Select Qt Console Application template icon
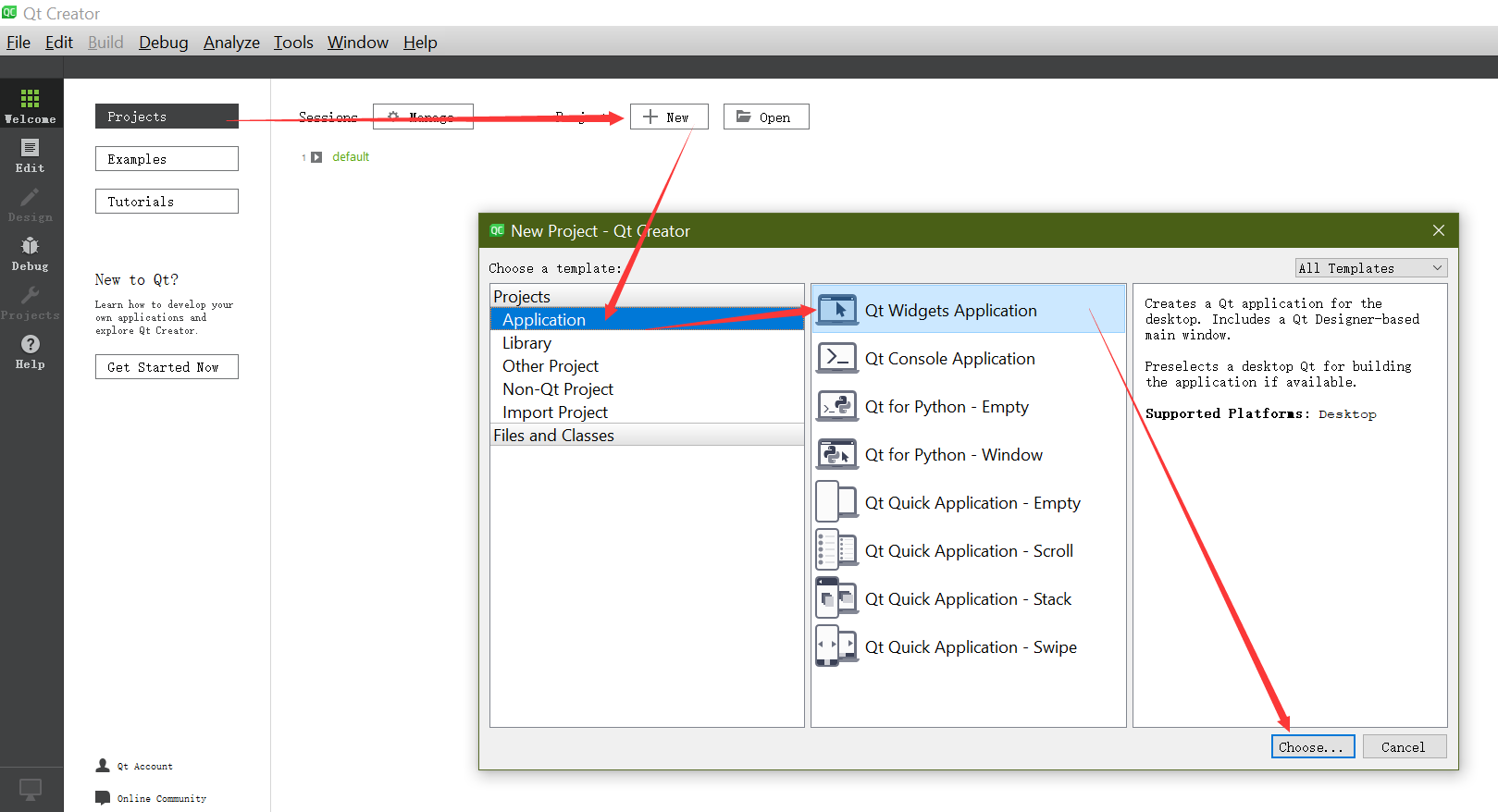This screenshot has width=1498, height=812. pos(837,358)
